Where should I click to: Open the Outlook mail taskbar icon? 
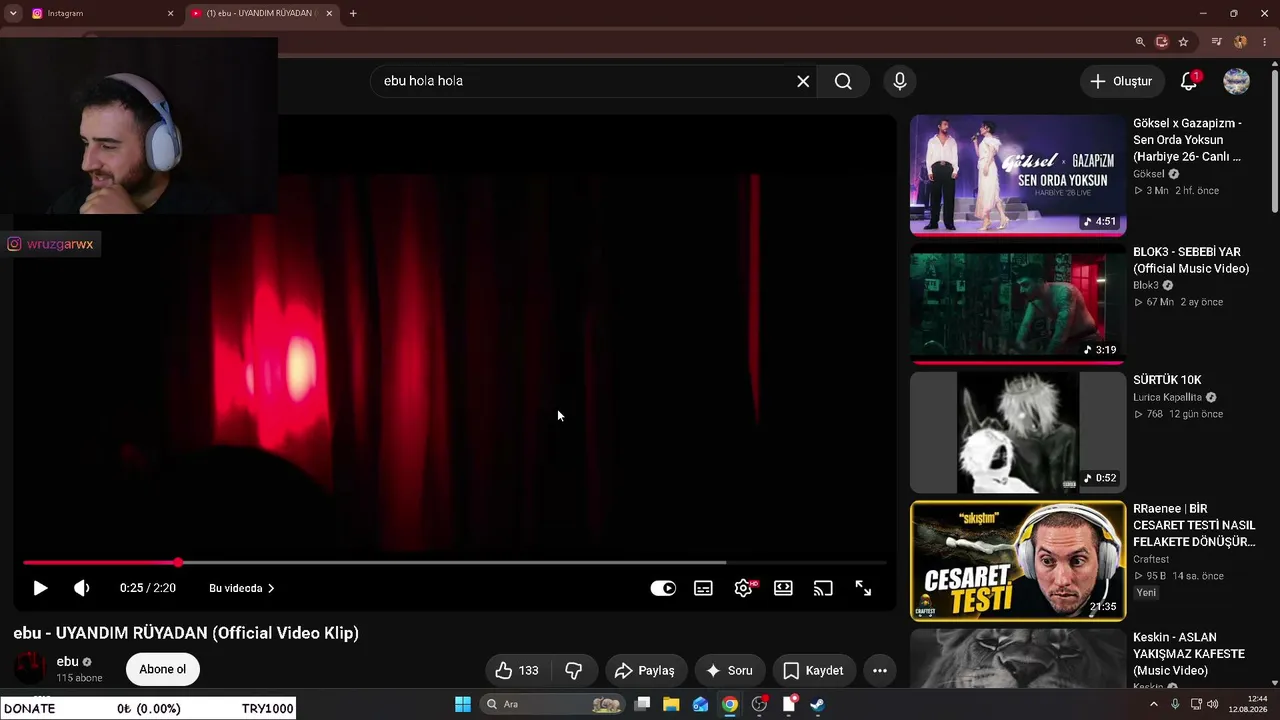(701, 704)
